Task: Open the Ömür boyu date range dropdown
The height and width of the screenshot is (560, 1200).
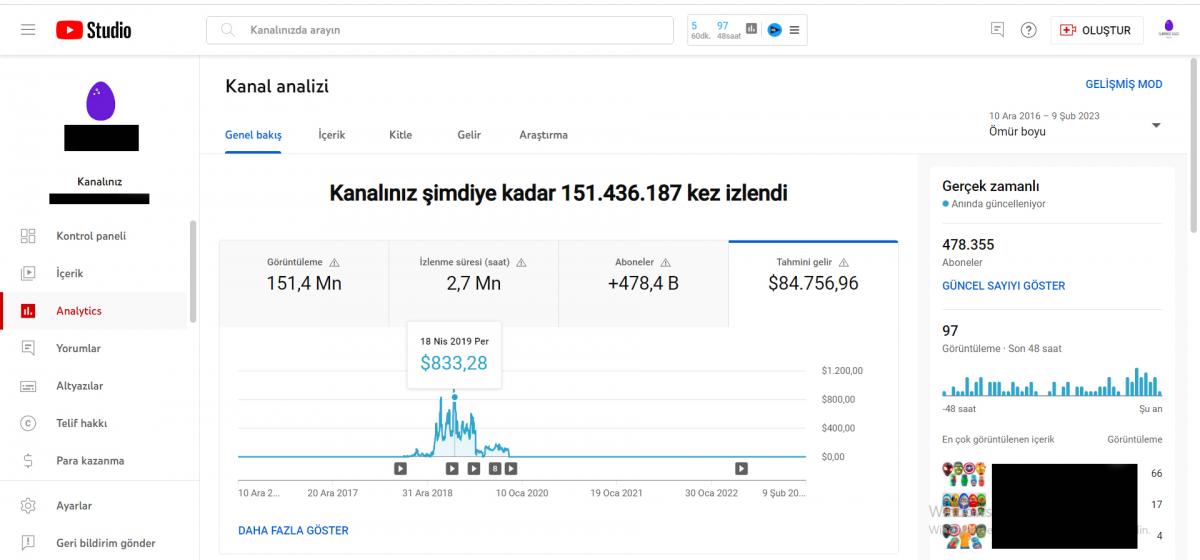Action: point(1075,124)
